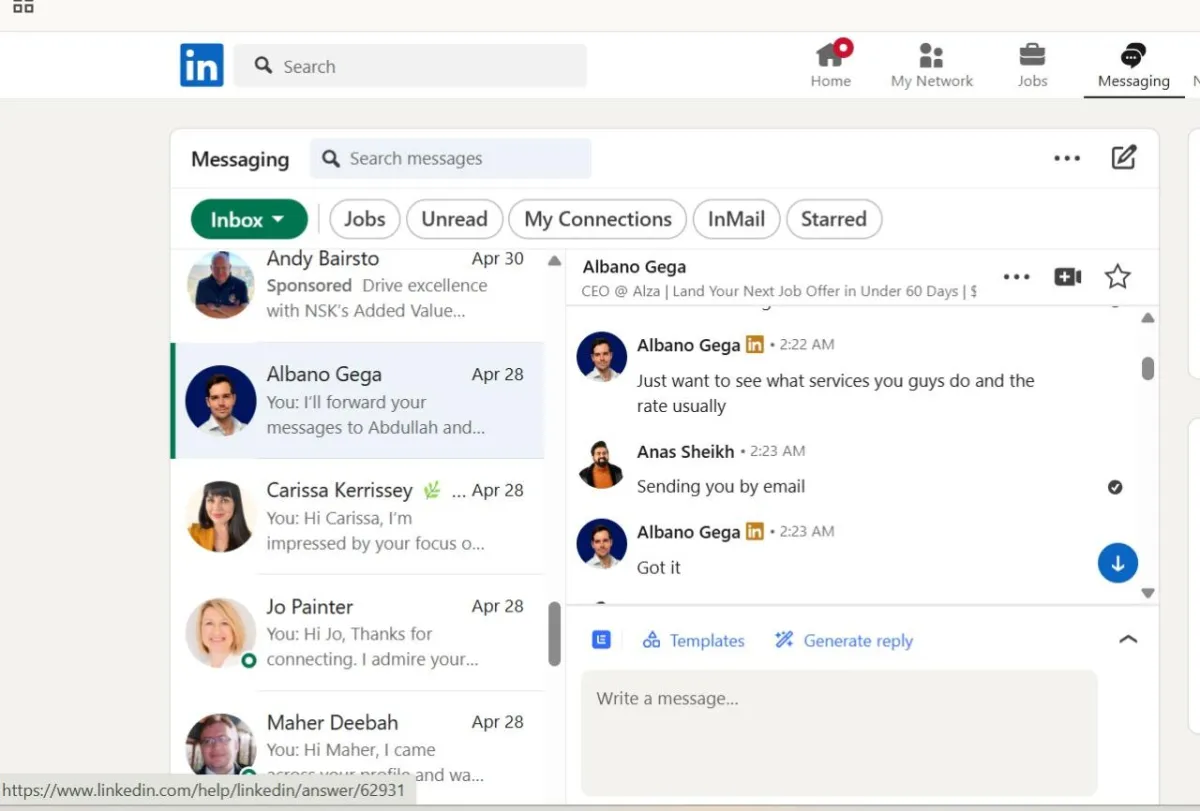Click the main LinkedIn Search box
This screenshot has width=1200, height=811.
pos(410,66)
